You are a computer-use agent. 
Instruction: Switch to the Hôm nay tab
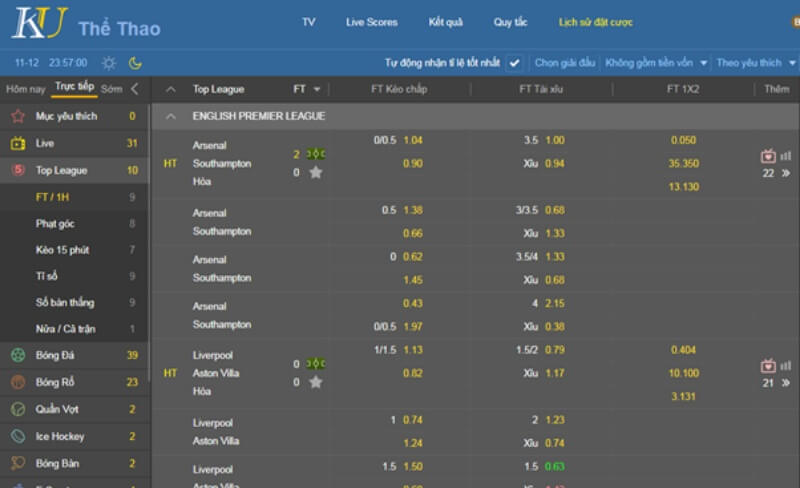tap(26, 89)
